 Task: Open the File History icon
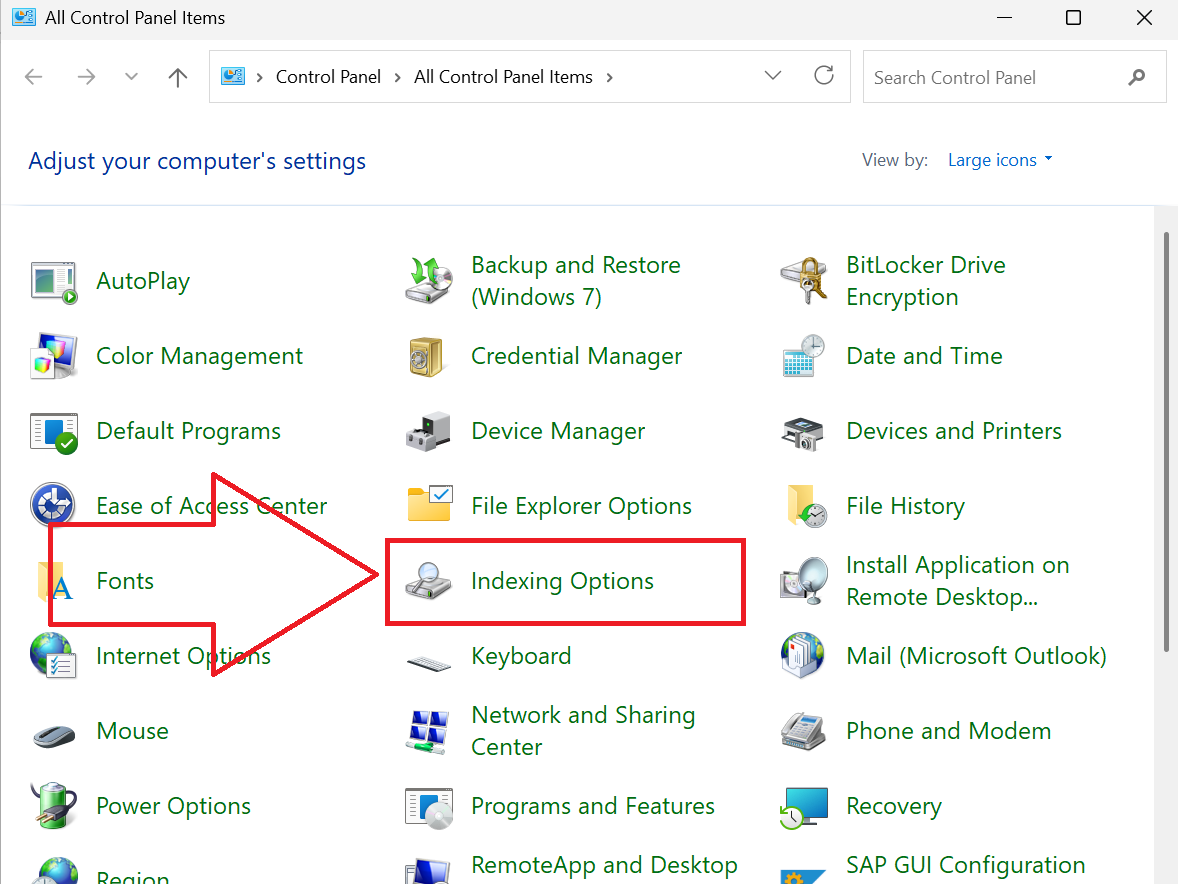point(807,505)
